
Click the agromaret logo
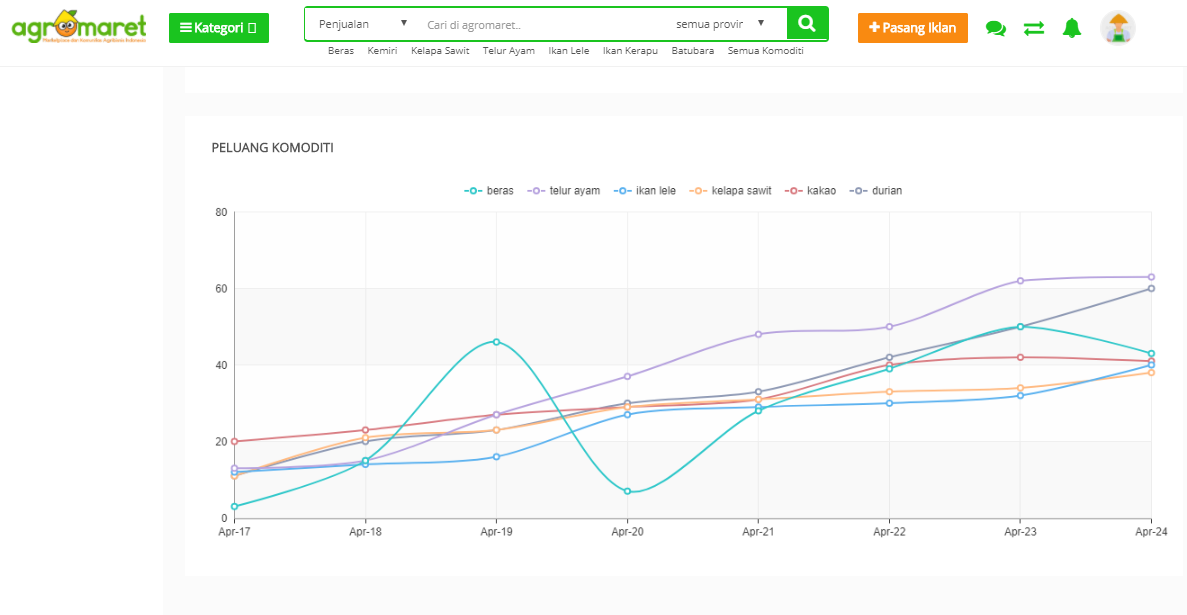click(x=79, y=27)
